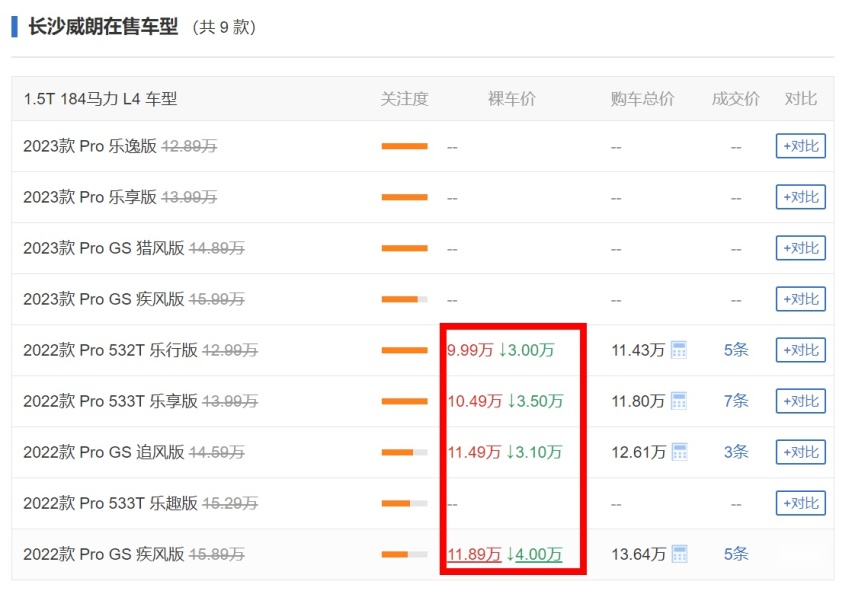Click the 13.64万 total purchase price
Screen dimensions: 852x591
tap(638, 554)
